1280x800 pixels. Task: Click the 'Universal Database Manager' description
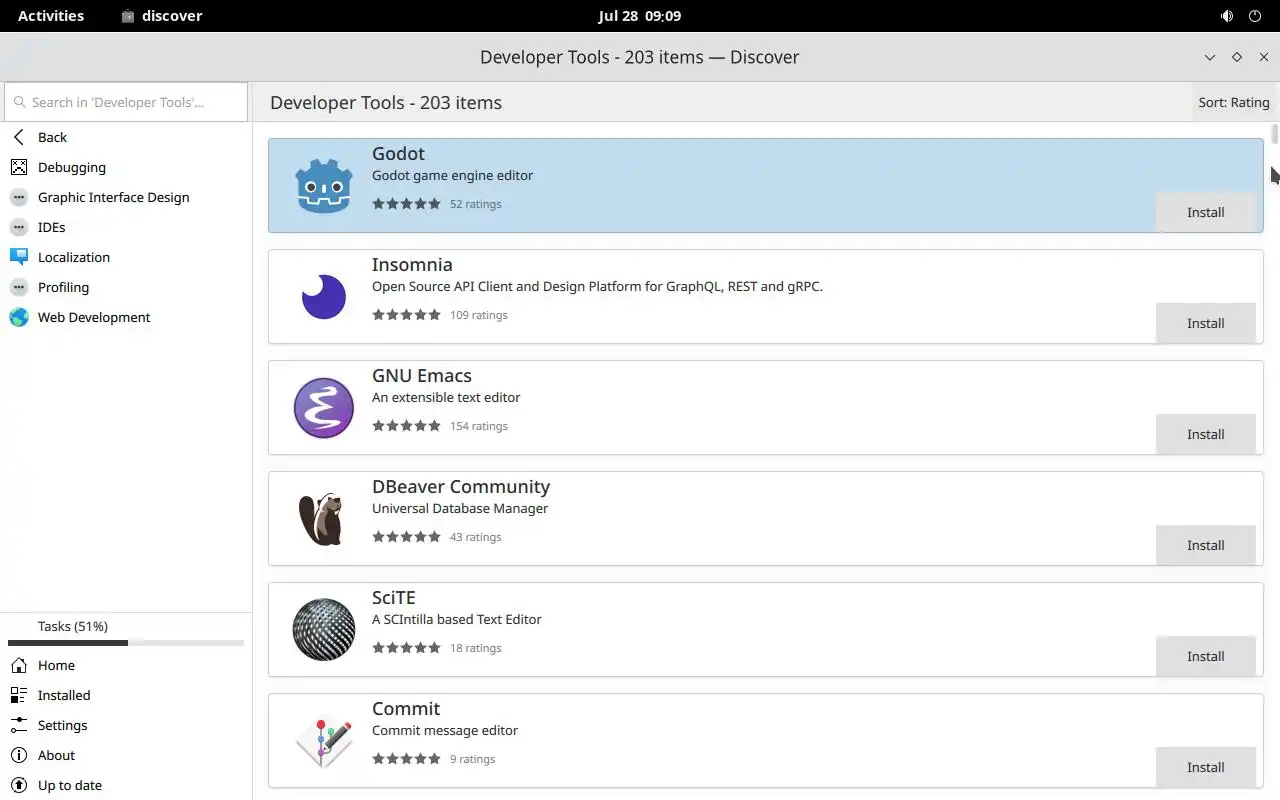(x=460, y=508)
